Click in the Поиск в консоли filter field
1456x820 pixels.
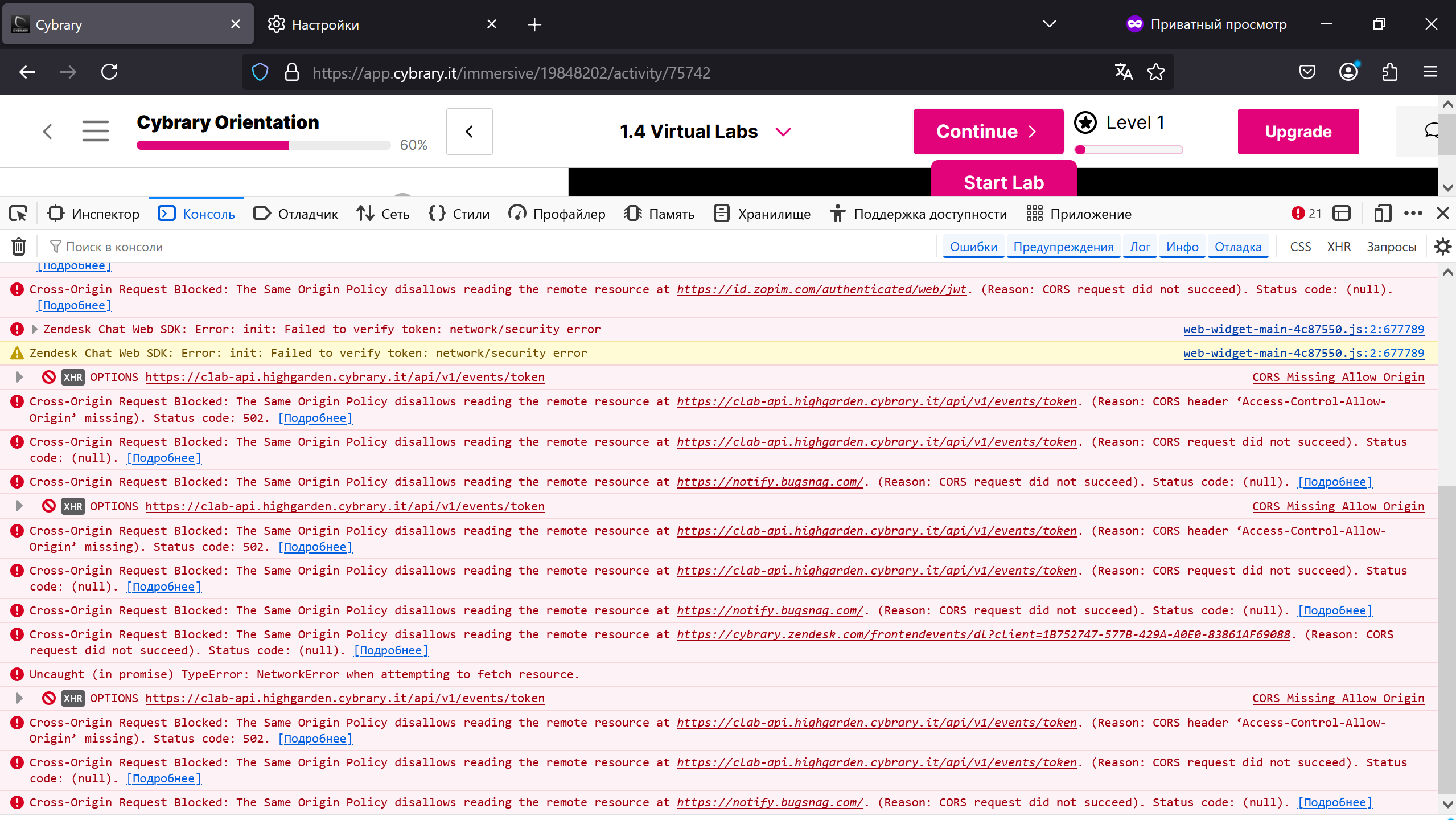point(228,247)
